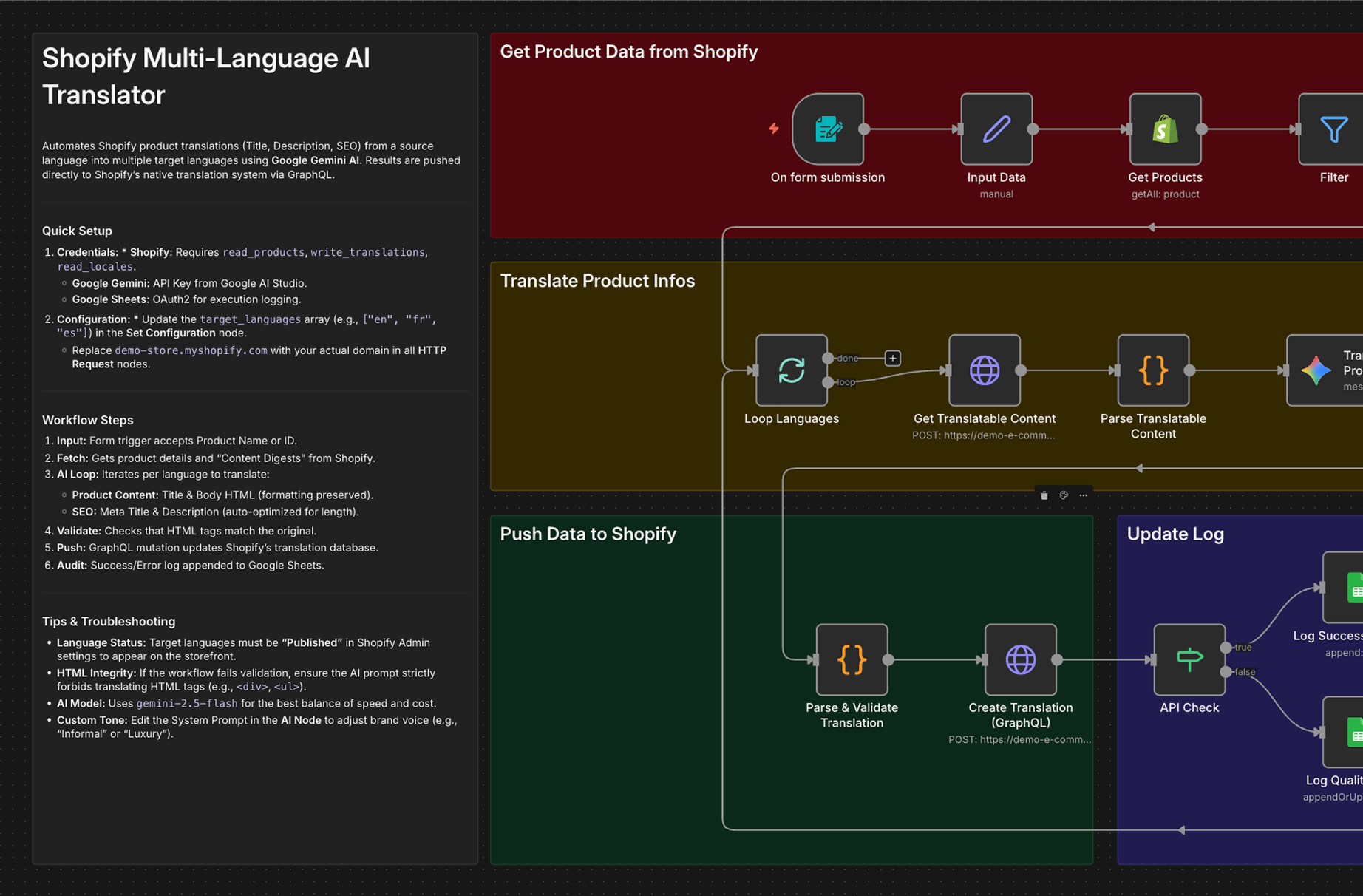Click the Loop Languages node icon
Image resolution: width=1363 pixels, height=896 pixels.
click(791, 370)
